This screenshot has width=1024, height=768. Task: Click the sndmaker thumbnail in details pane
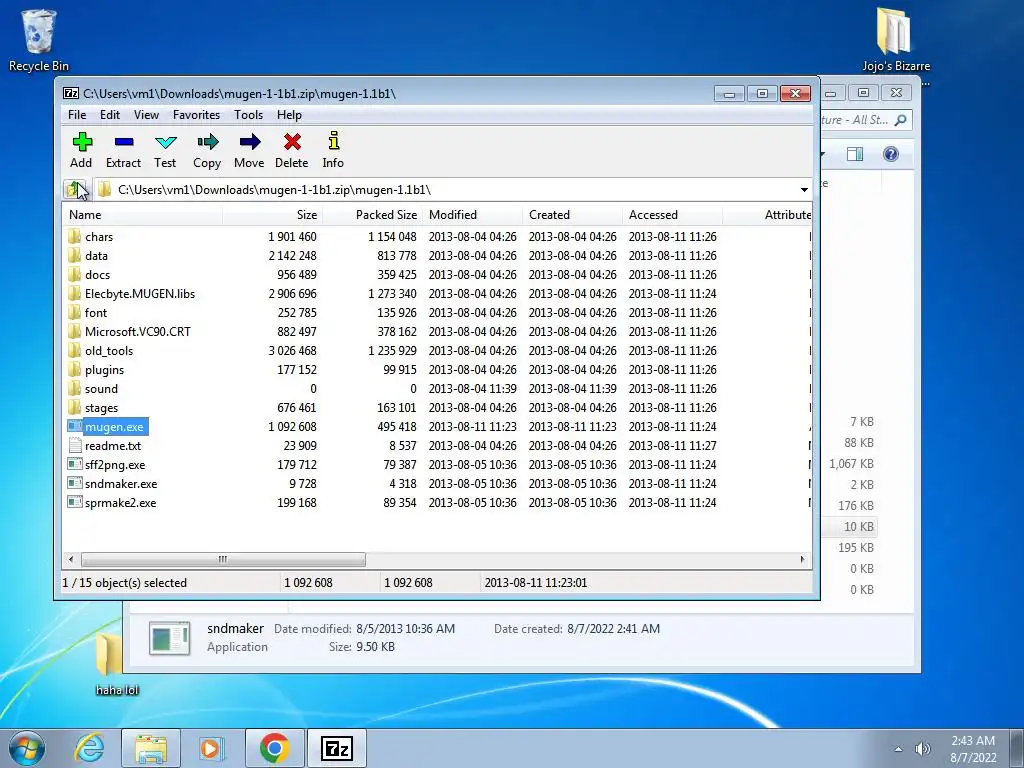[169, 638]
